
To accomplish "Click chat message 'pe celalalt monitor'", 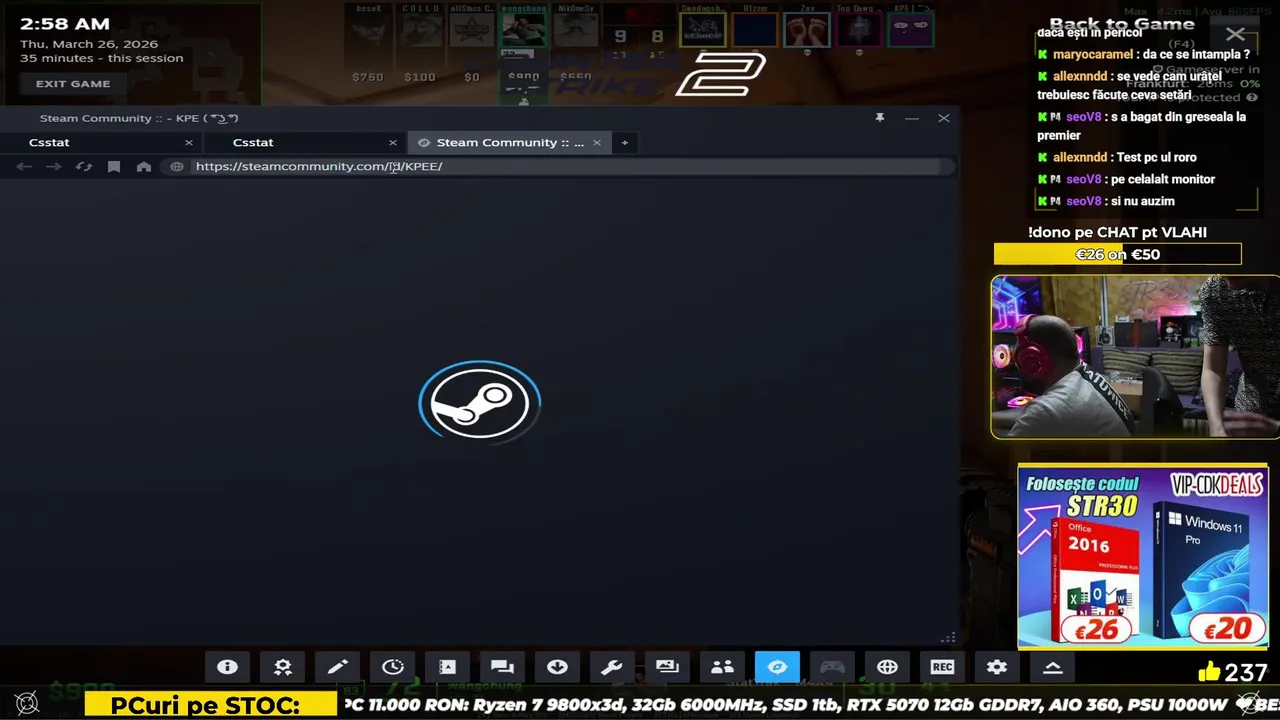I will pos(1163,179).
